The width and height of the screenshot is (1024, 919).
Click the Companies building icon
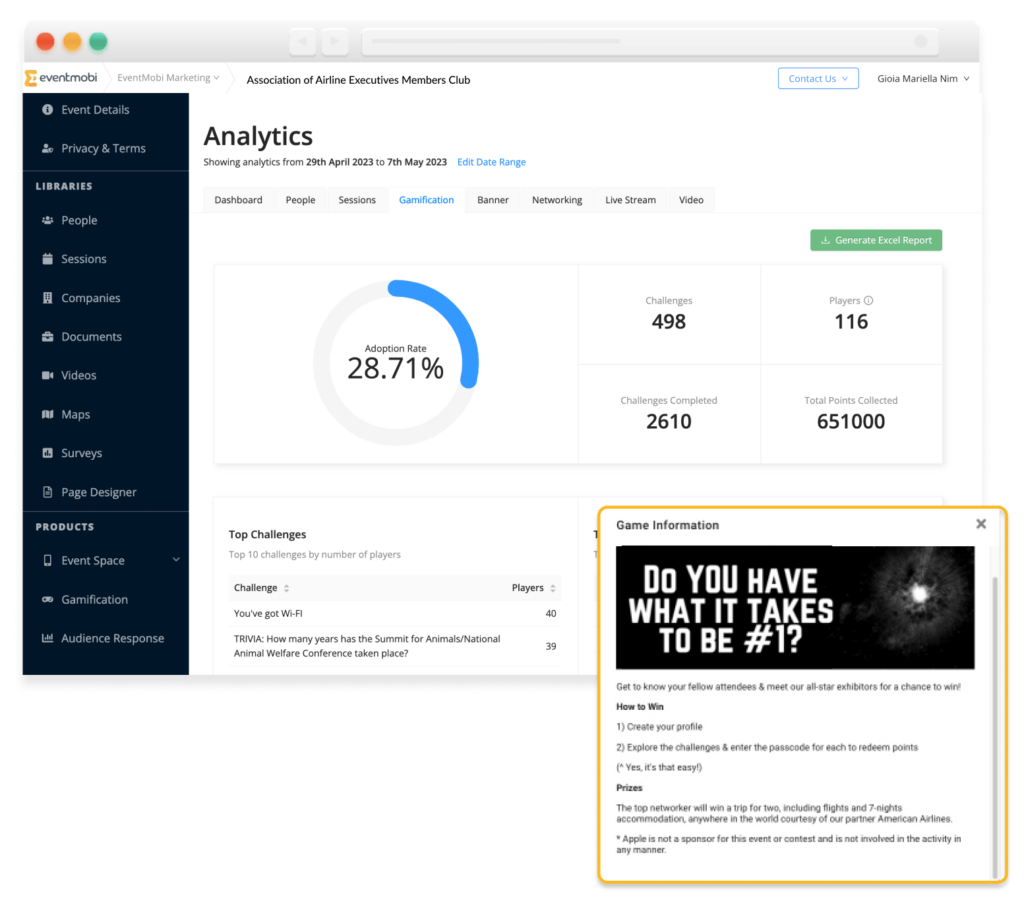click(48, 298)
